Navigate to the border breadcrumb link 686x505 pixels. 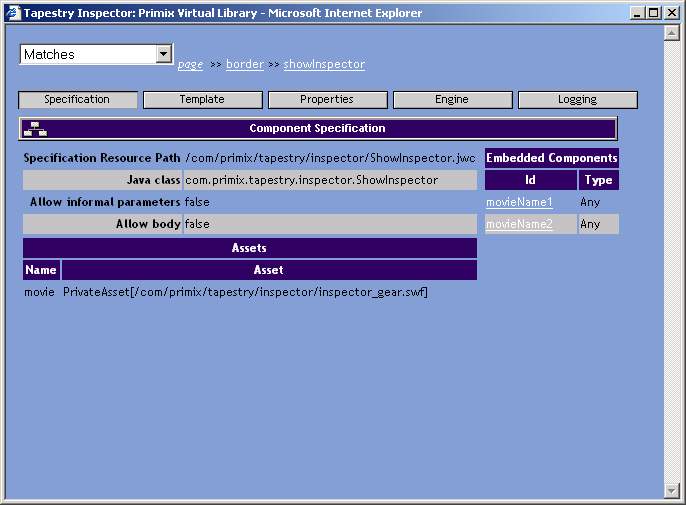point(245,65)
